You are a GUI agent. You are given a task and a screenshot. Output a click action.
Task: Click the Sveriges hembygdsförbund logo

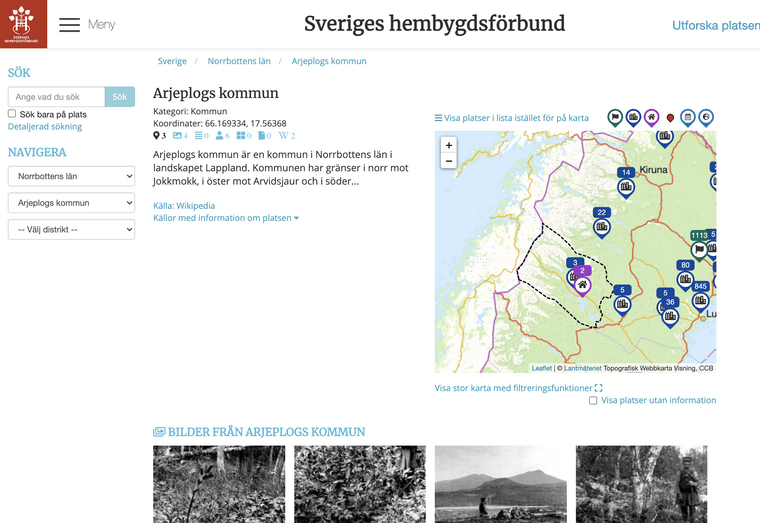[x=23, y=24]
